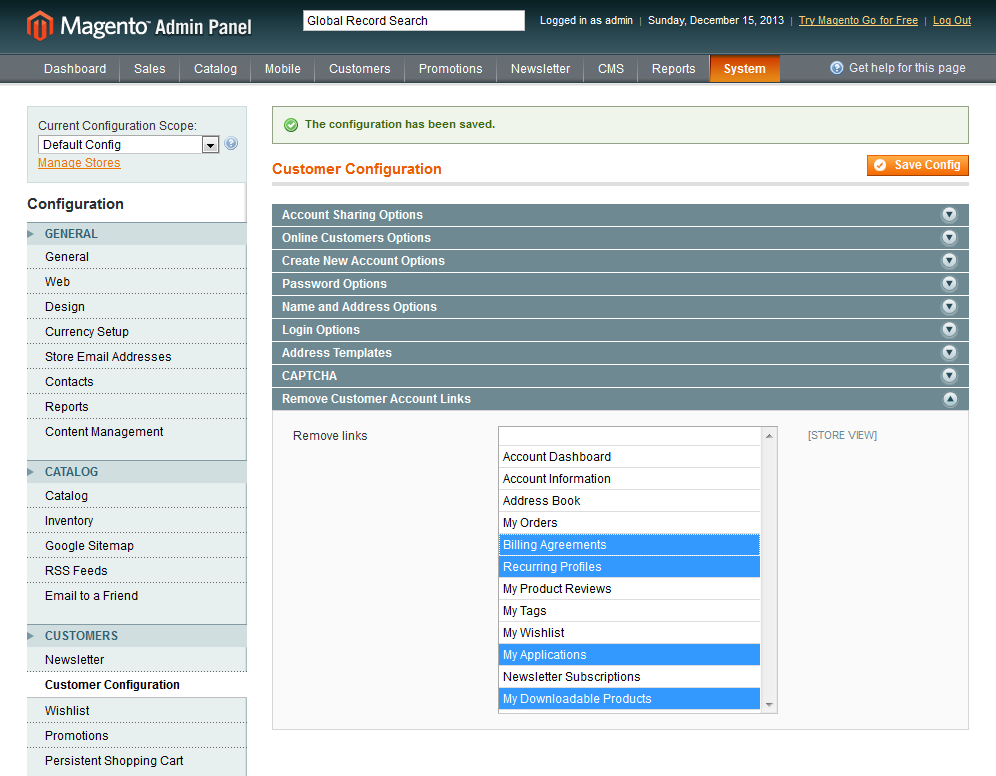This screenshot has width=996, height=776.
Task: Open the Catalog menu in the top navigation
Action: pyautogui.click(x=215, y=69)
